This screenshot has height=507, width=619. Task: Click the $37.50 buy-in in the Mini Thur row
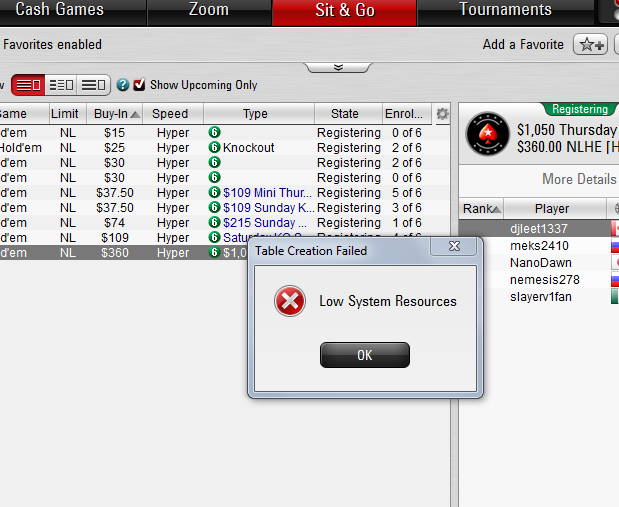coord(115,193)
